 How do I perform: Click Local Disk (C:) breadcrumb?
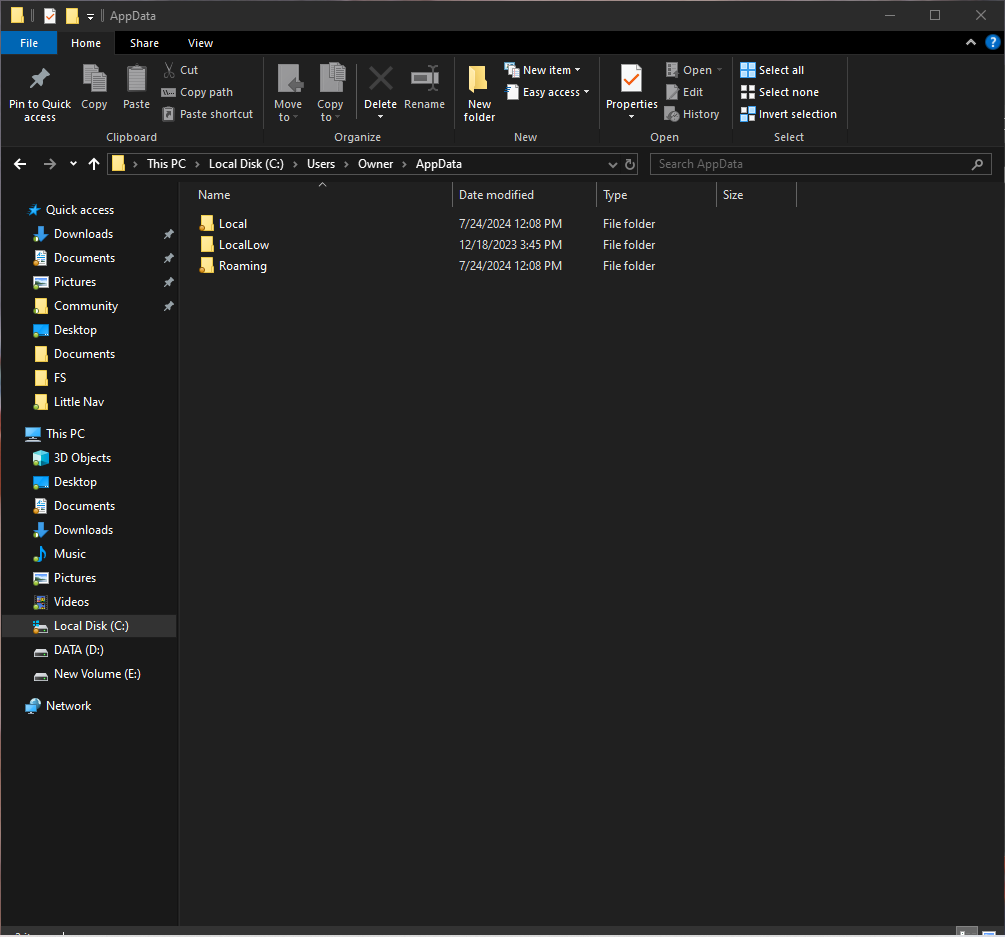pos(246,164)
